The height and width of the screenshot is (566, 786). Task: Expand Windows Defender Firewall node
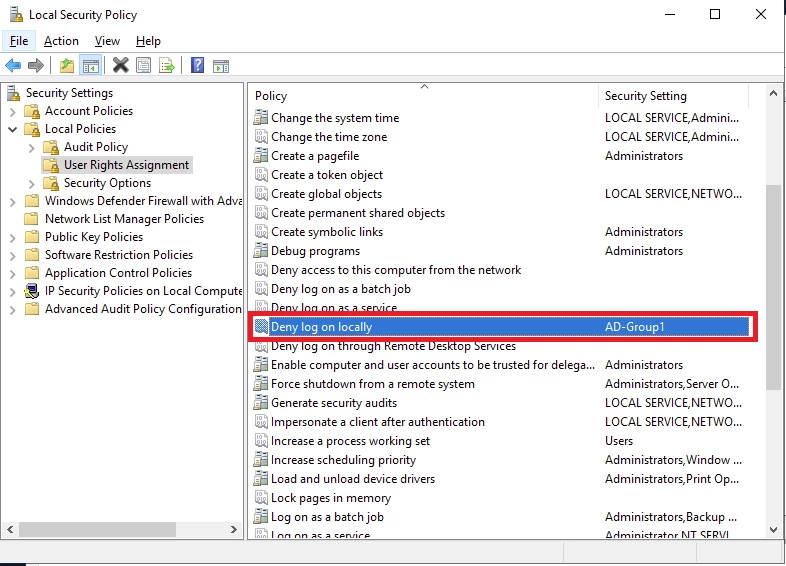tap(13, 202)
